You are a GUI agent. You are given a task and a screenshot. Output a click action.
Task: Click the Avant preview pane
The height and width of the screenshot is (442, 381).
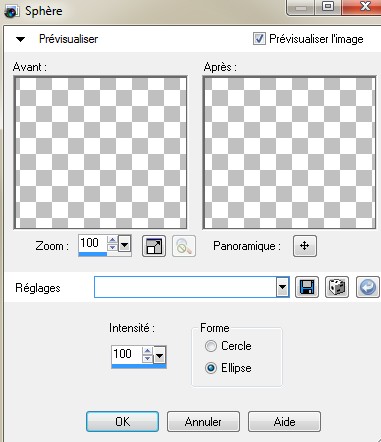point(100,152)
